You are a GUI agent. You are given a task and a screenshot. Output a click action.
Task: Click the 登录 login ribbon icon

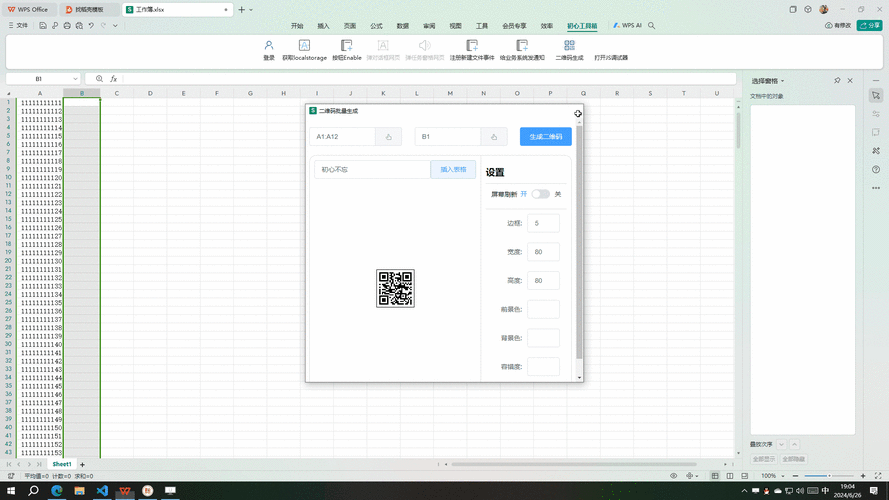269,50
